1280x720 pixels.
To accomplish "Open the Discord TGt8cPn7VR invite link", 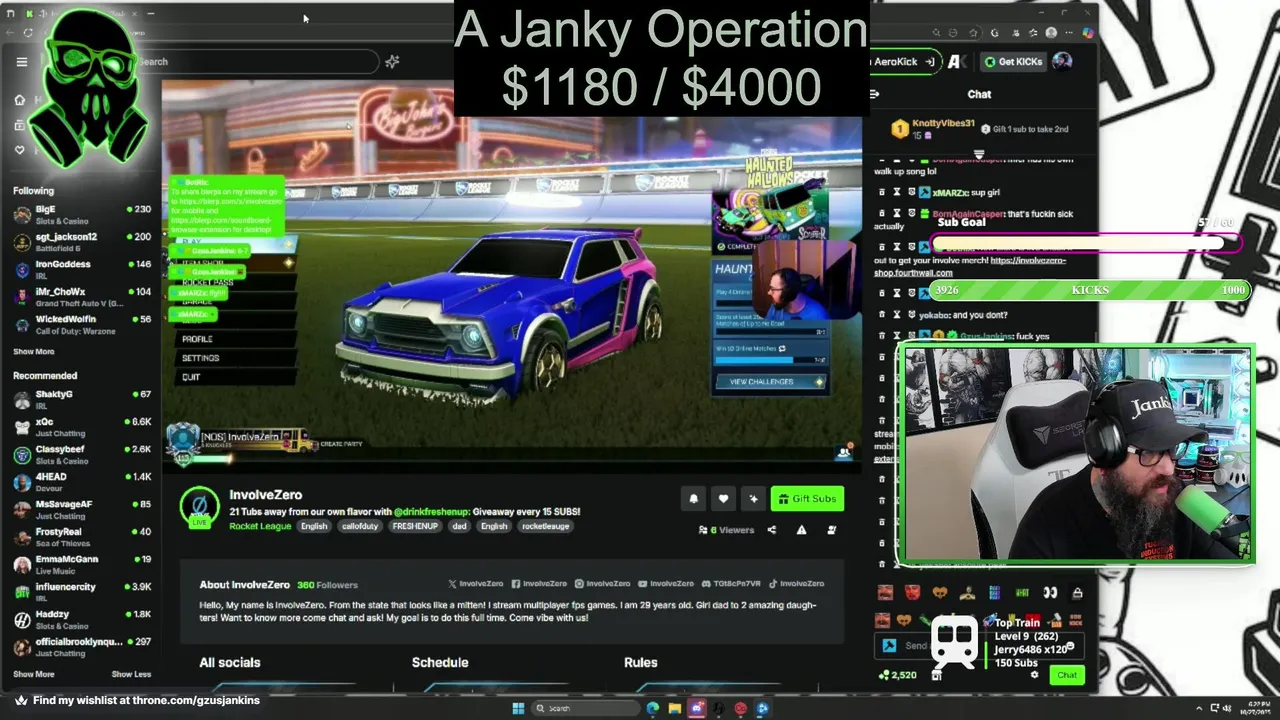I will [x=731, y=584].
